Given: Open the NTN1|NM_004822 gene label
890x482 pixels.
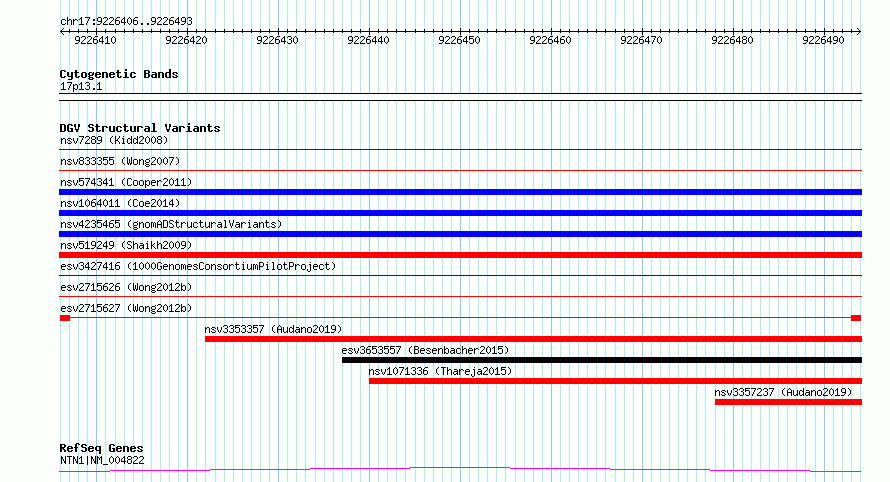Looking at the screenshot, I should pos(102,460).
